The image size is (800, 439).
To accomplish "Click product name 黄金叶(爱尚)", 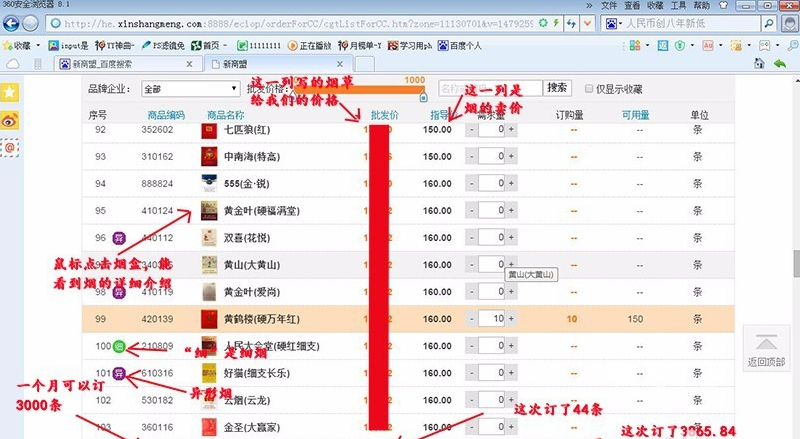I will pos(252,292).
